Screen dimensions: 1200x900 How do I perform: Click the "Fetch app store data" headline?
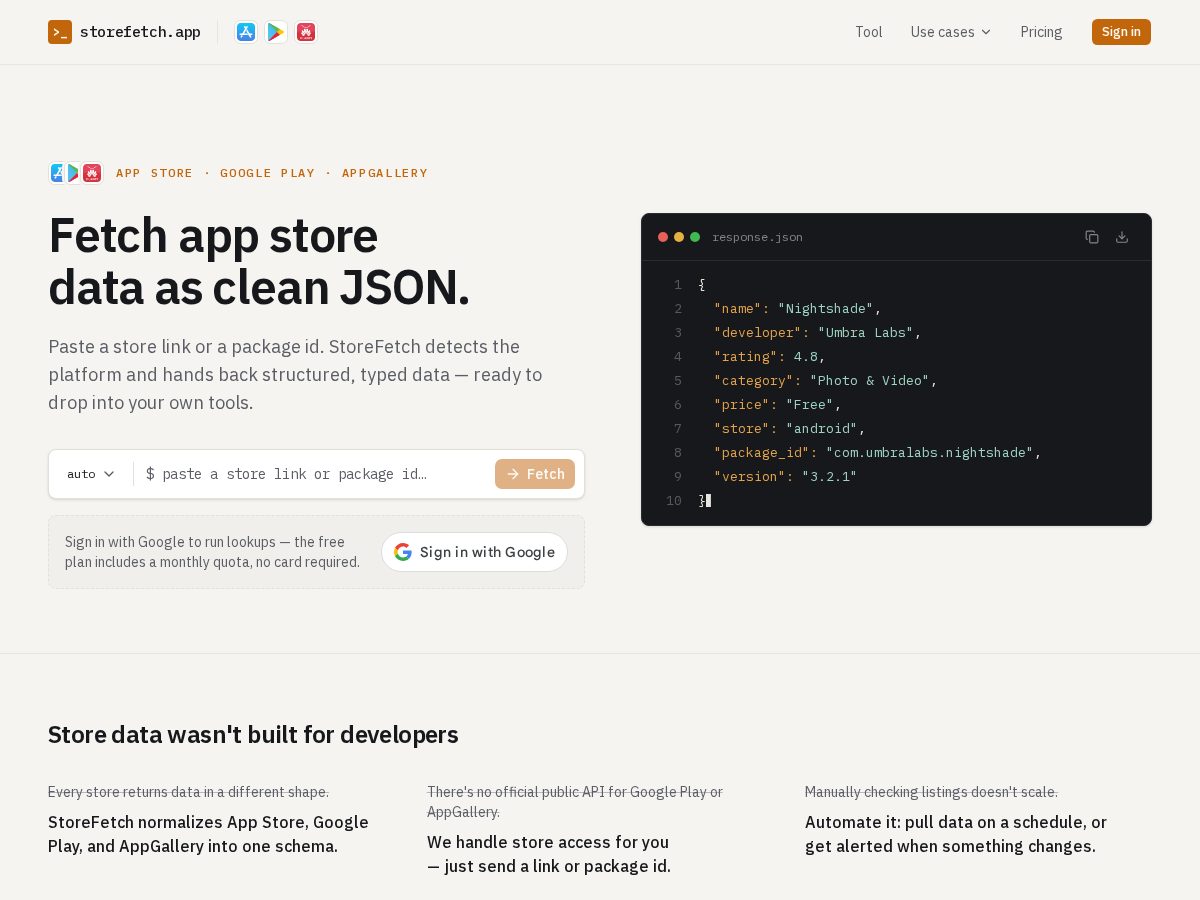tap(259, 262)
